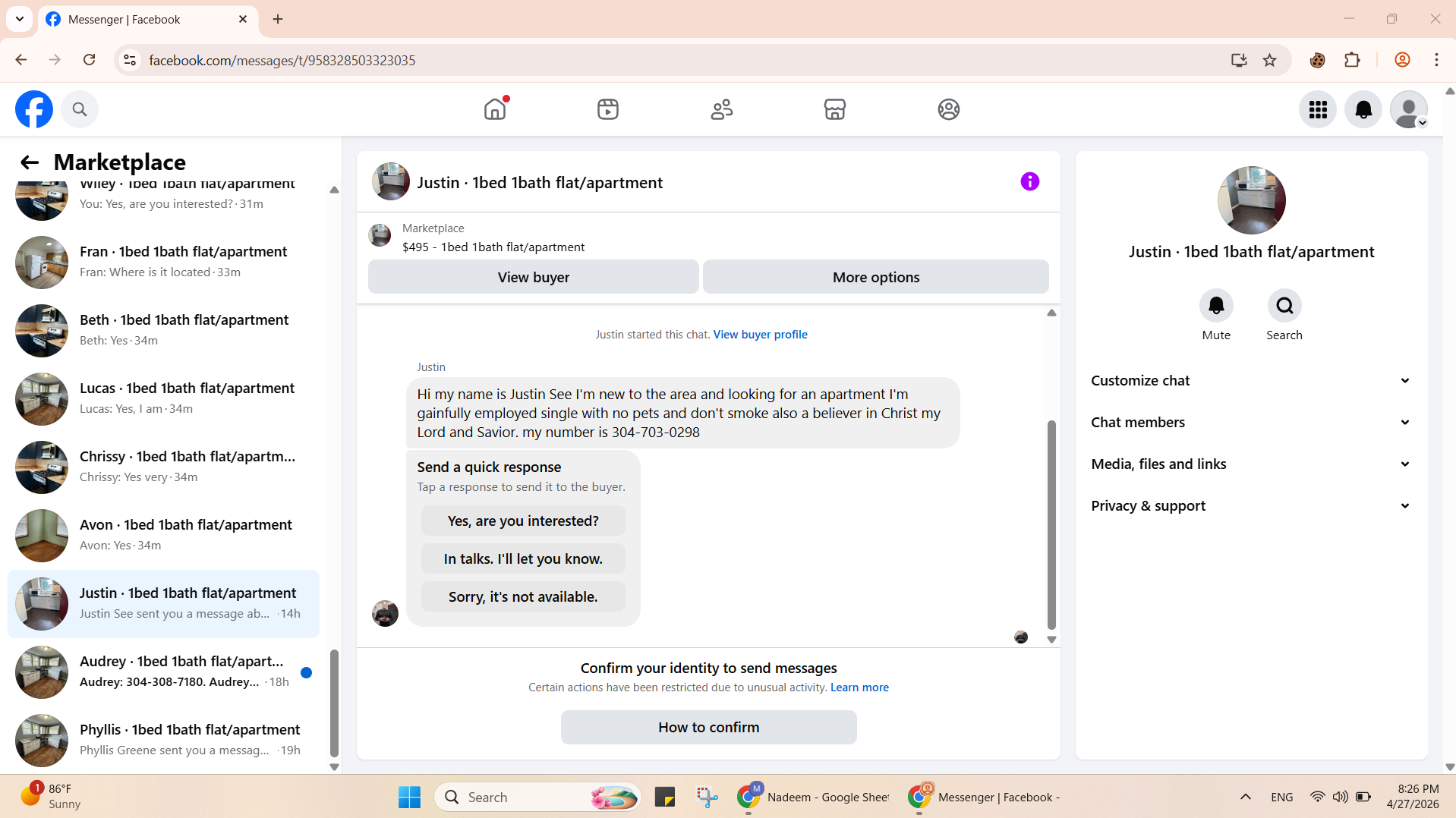Viewport: 1456px width, 818px height.
Task: Open the Windows Start button
Action: click(409, 798)
